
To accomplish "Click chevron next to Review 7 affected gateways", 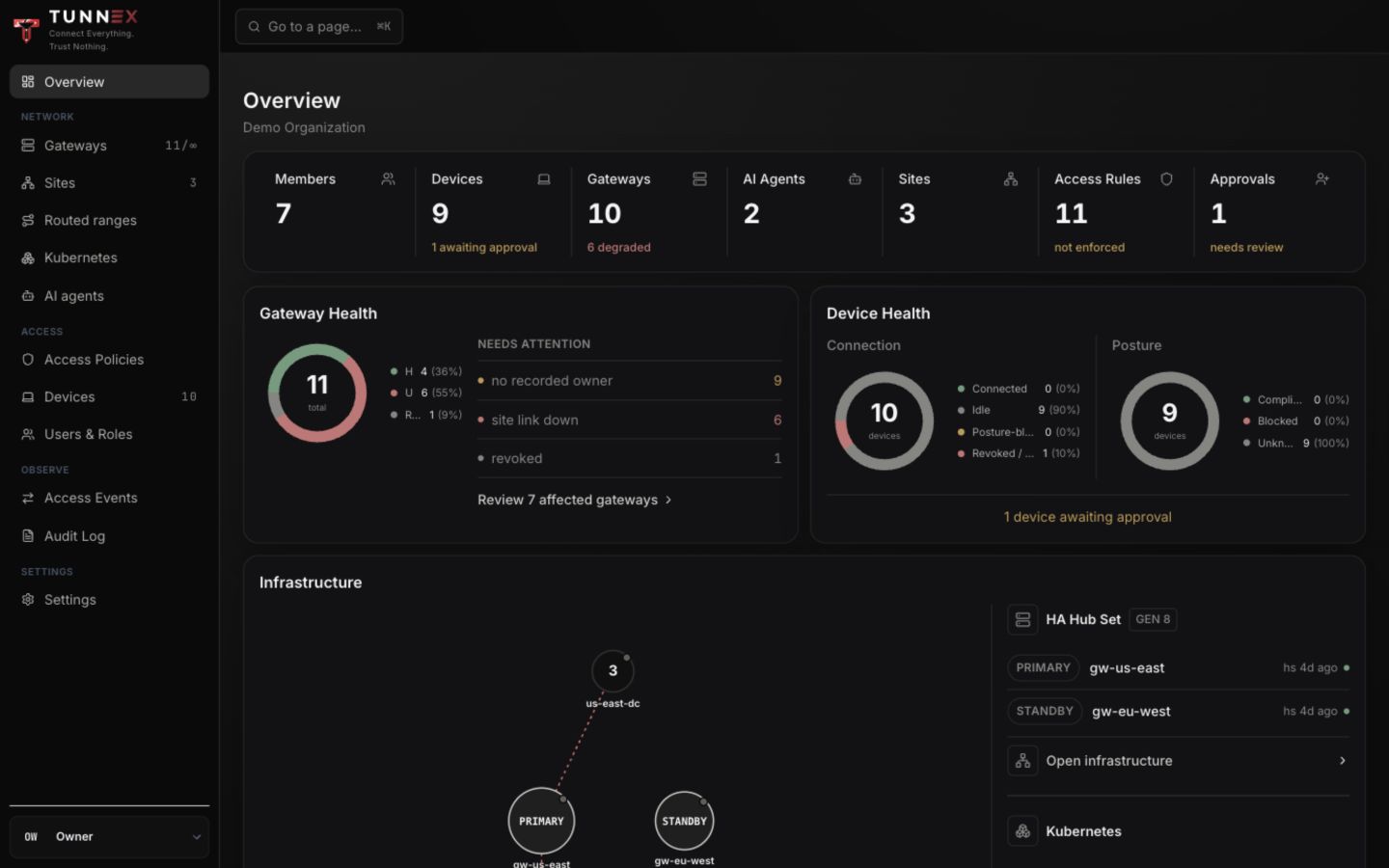I will tap(668, 501).
